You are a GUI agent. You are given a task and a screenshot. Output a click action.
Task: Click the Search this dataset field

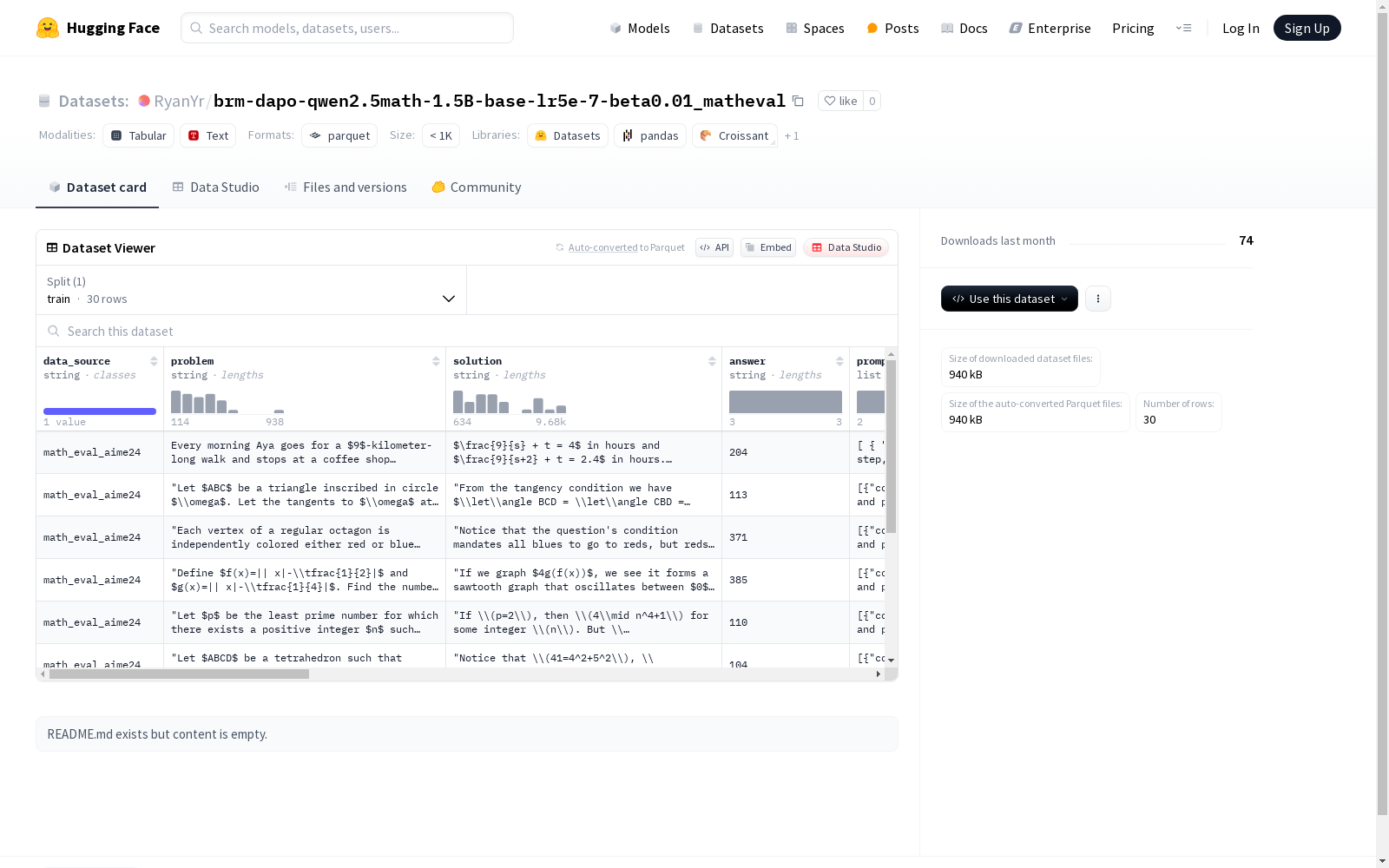[467, 331]
